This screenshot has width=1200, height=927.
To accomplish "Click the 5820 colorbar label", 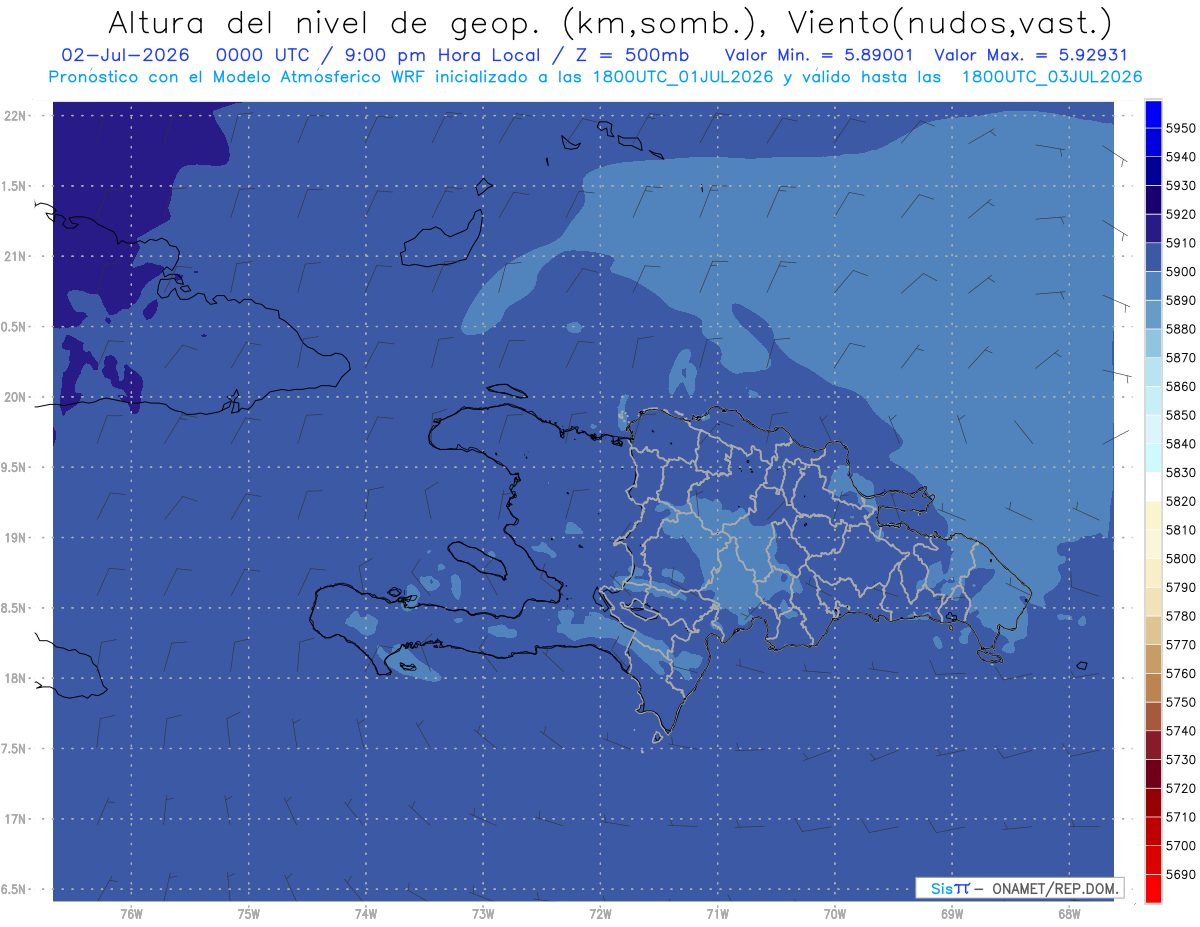I will tap(1181, 501).
